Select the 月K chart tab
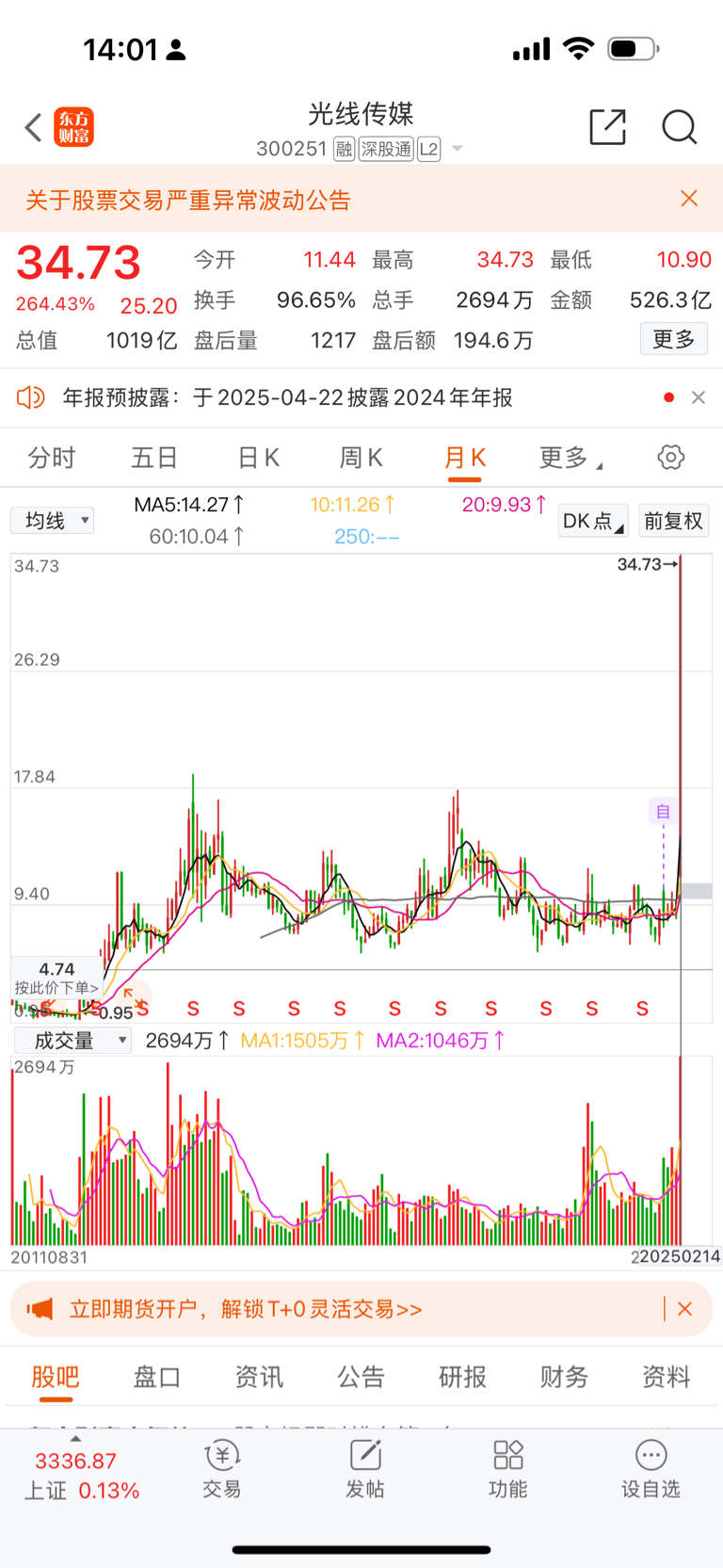The width and height of the screenshot is (723, 1568). 465,458
